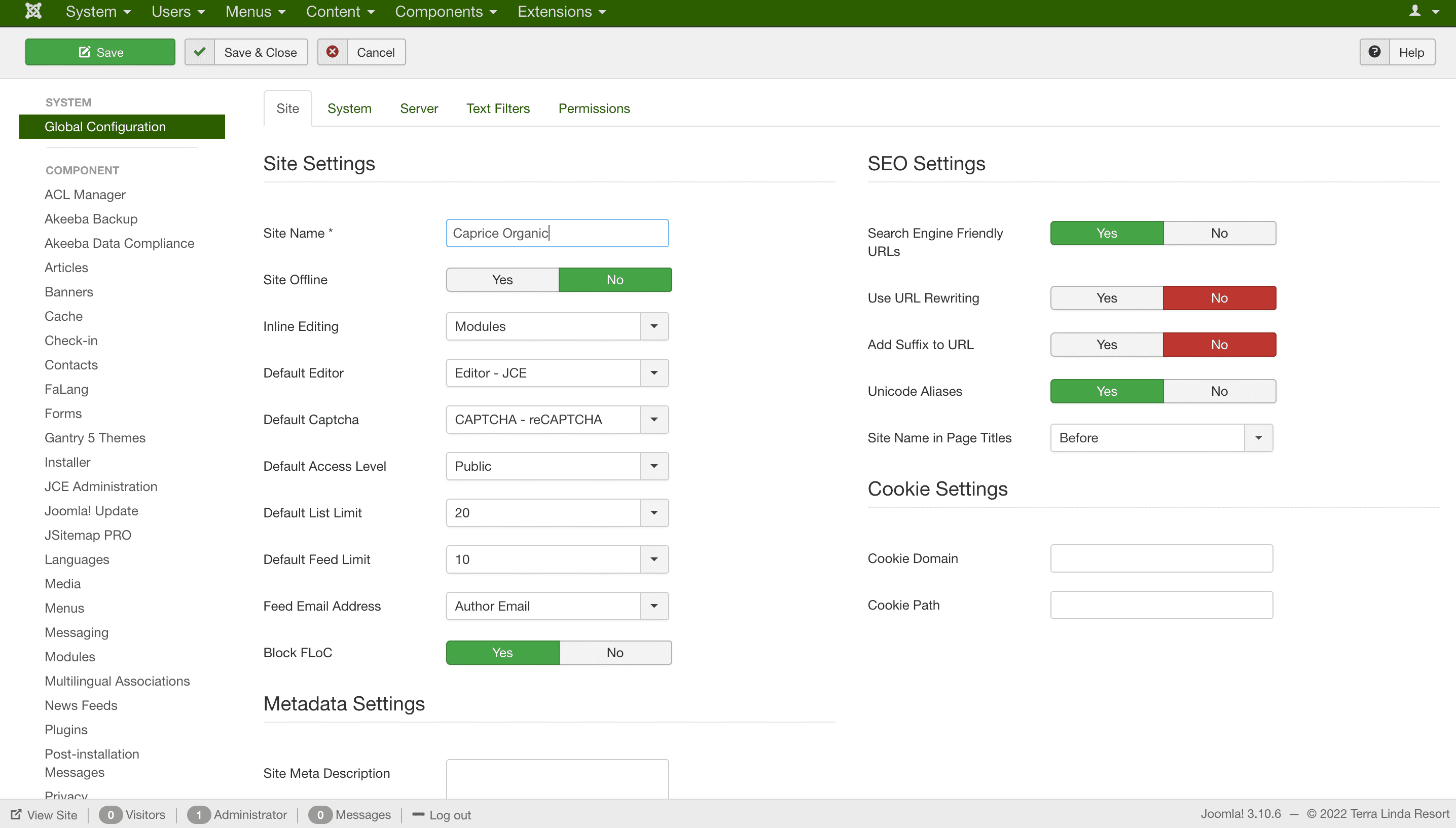Viewport: 1456px width, 828px height.
Task: Click the Log out dash icon
Action: coord(418,814)
